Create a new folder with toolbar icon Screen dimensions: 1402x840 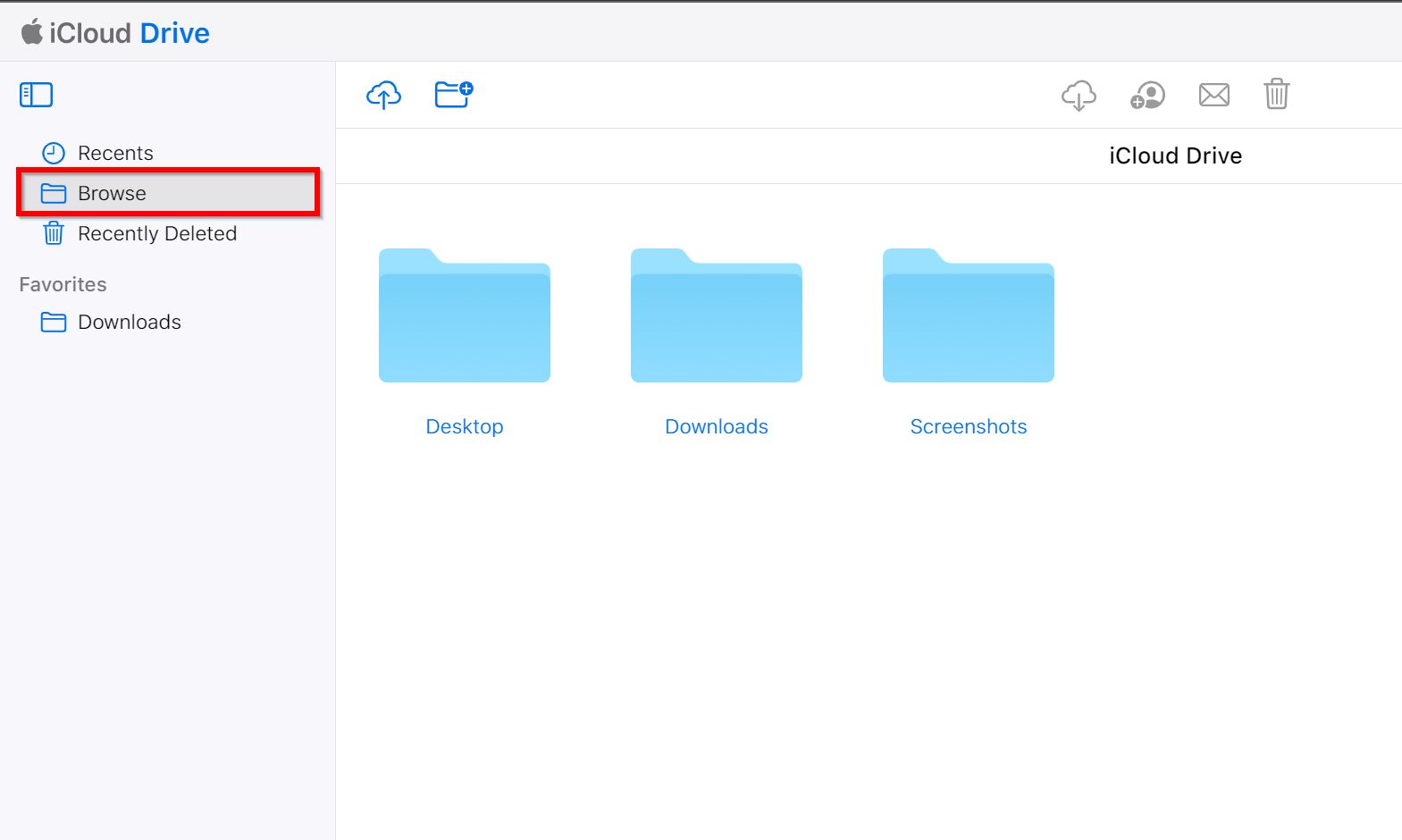454,94
